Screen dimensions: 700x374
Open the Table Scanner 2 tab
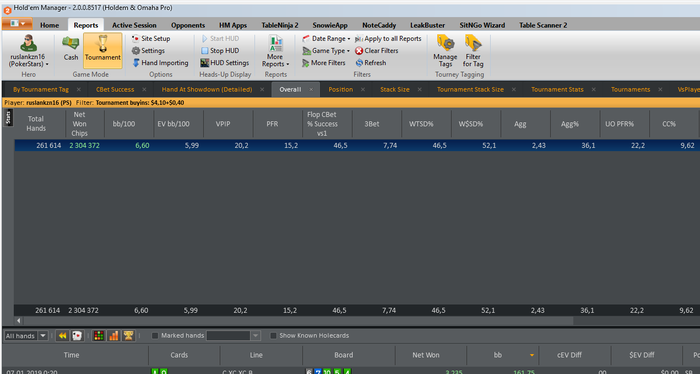pos(543,25)
